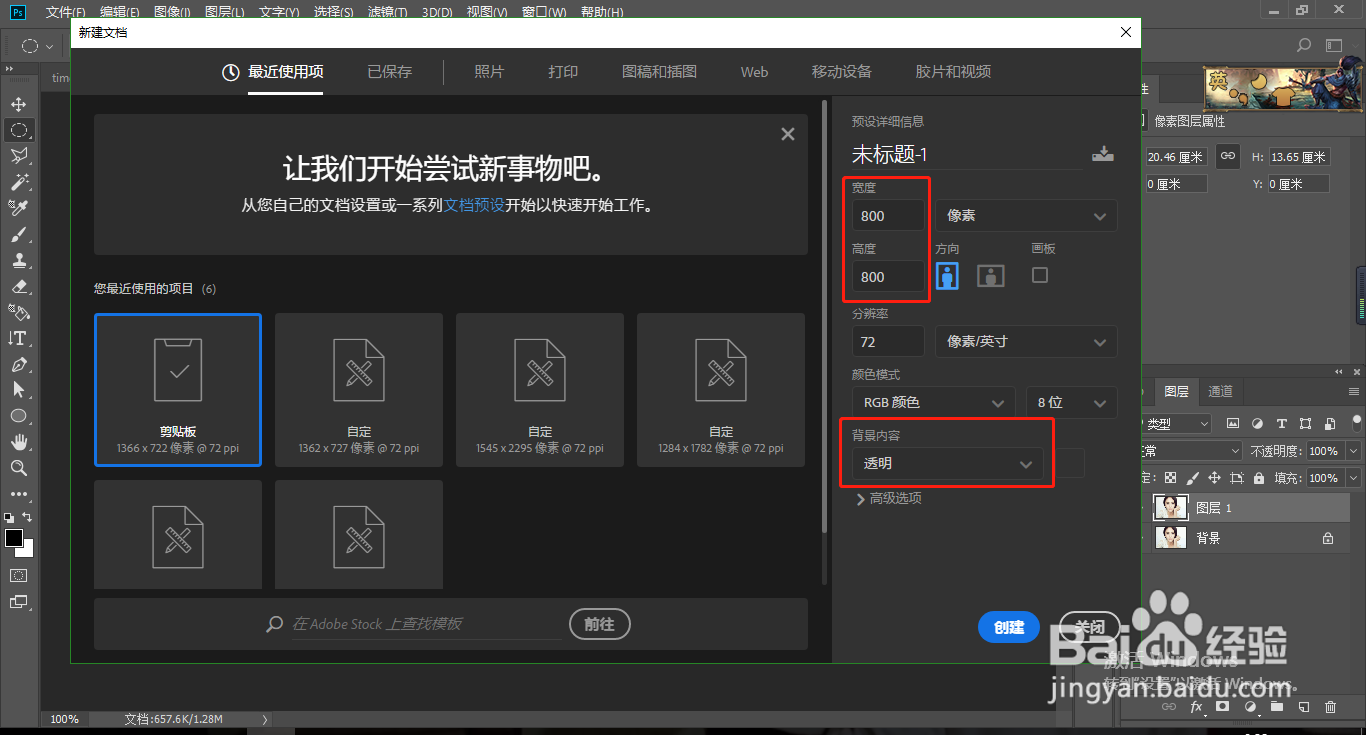The image size is (1366, 735).
Task: Select the Path Selection arrow tool
Action: coord(18,390)
